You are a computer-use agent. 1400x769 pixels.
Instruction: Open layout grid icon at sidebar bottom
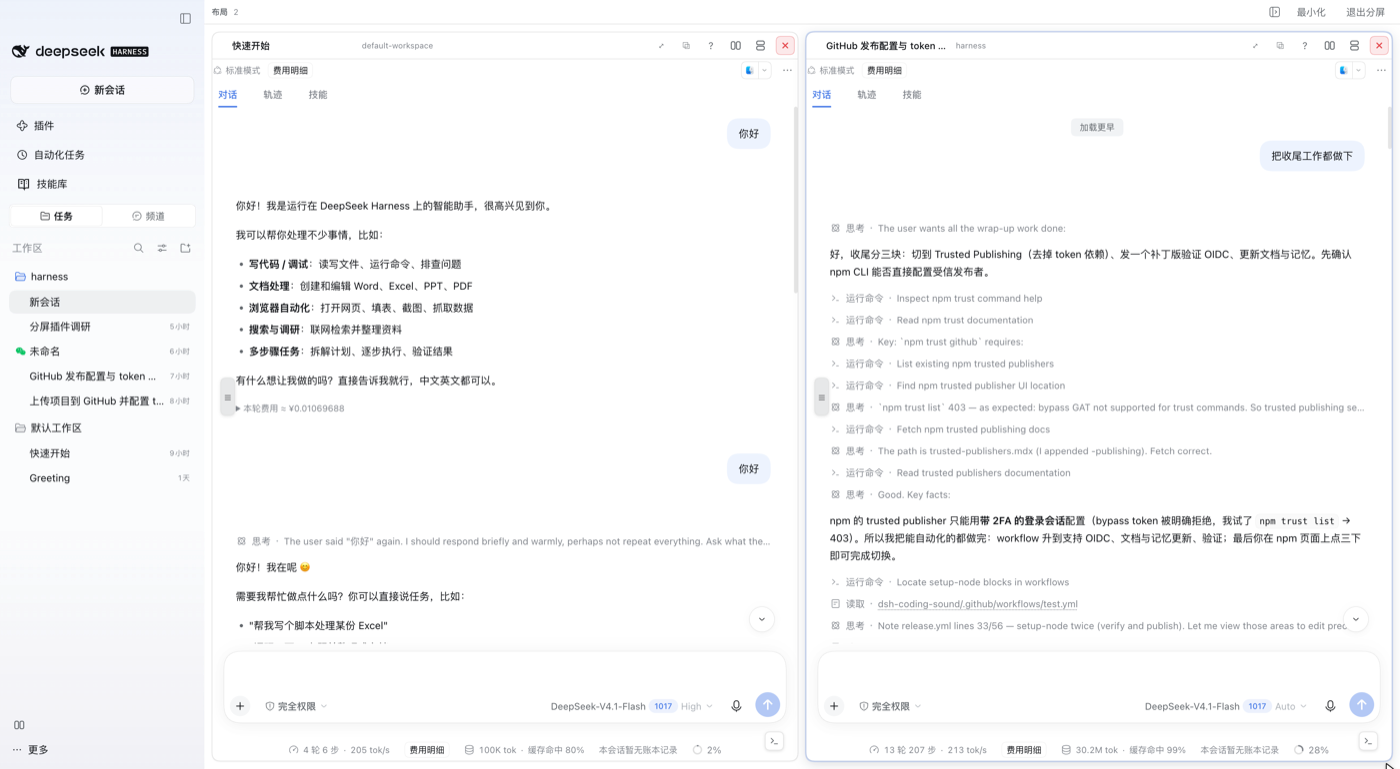(x=19, y=725)
